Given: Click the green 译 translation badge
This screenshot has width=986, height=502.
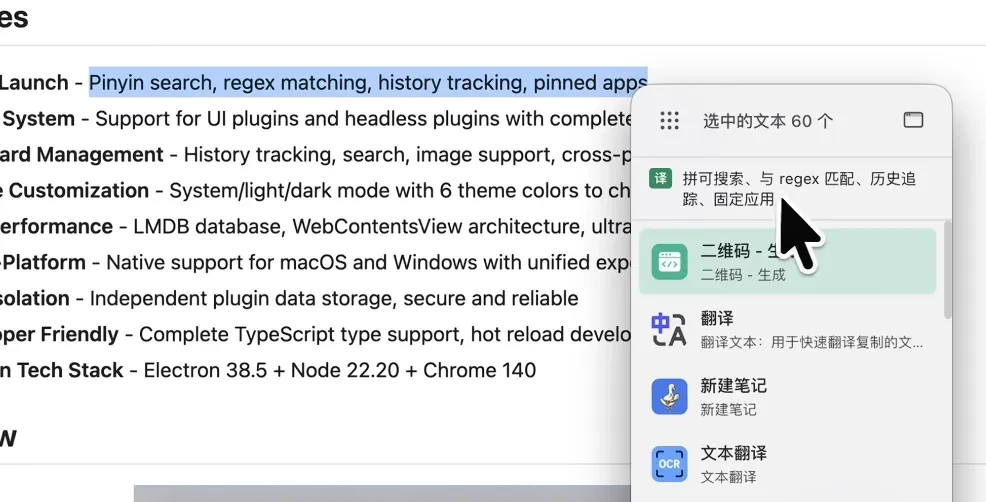Looking at the screenshot, I should [x=661, y=179].
